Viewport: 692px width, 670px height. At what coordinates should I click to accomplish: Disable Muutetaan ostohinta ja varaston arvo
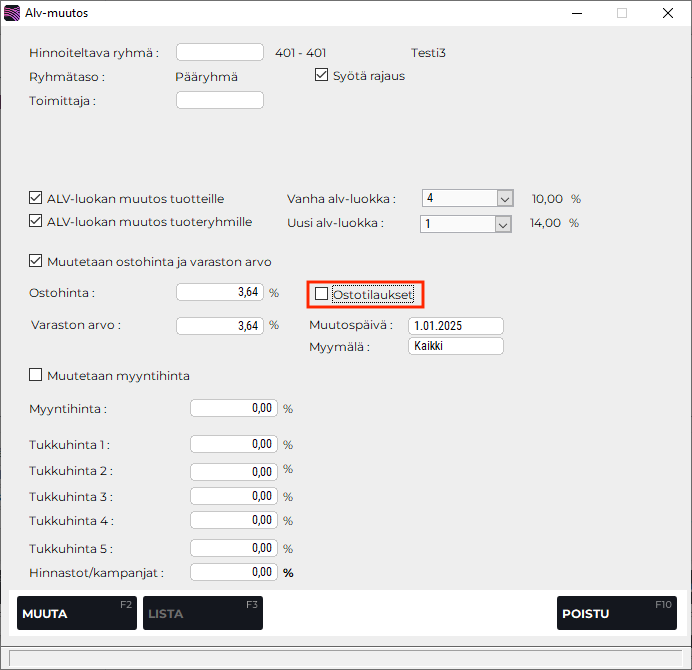pos(37,262)
